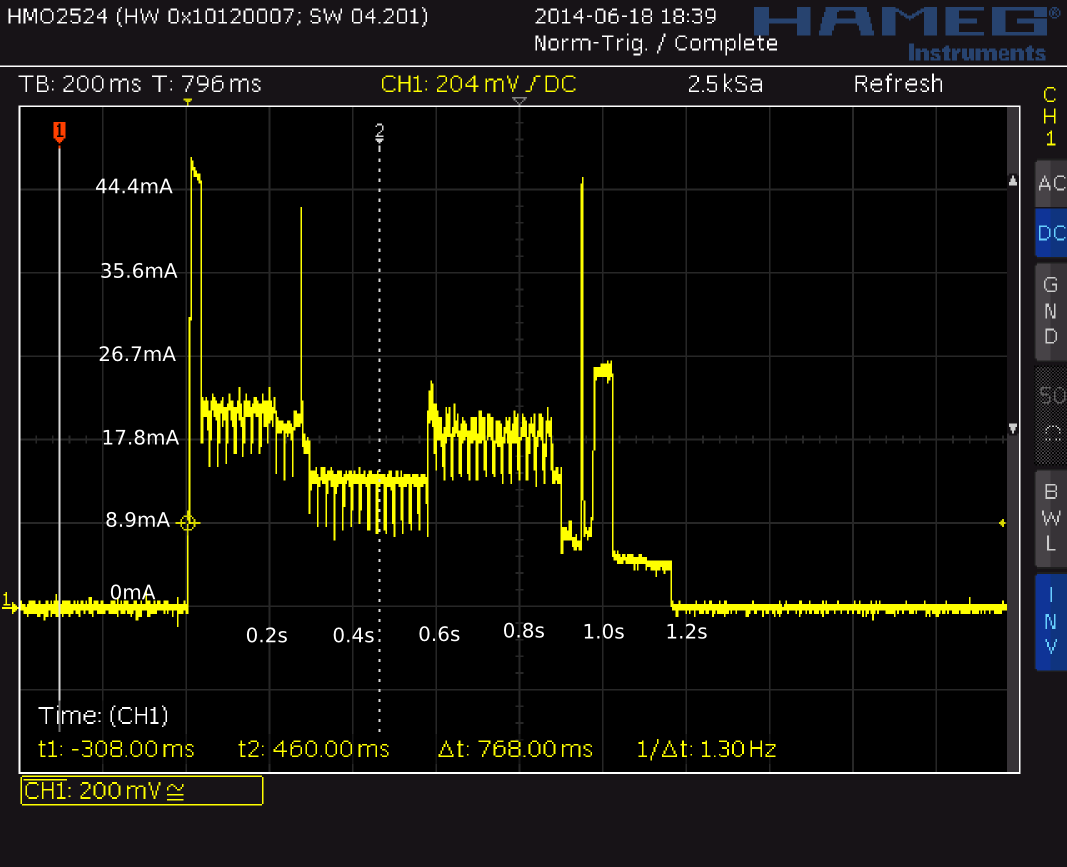Screen dimensions: 1067x867
Task: Click the TB: 200 ms timebase readout
Action: (x=80, y=84)
